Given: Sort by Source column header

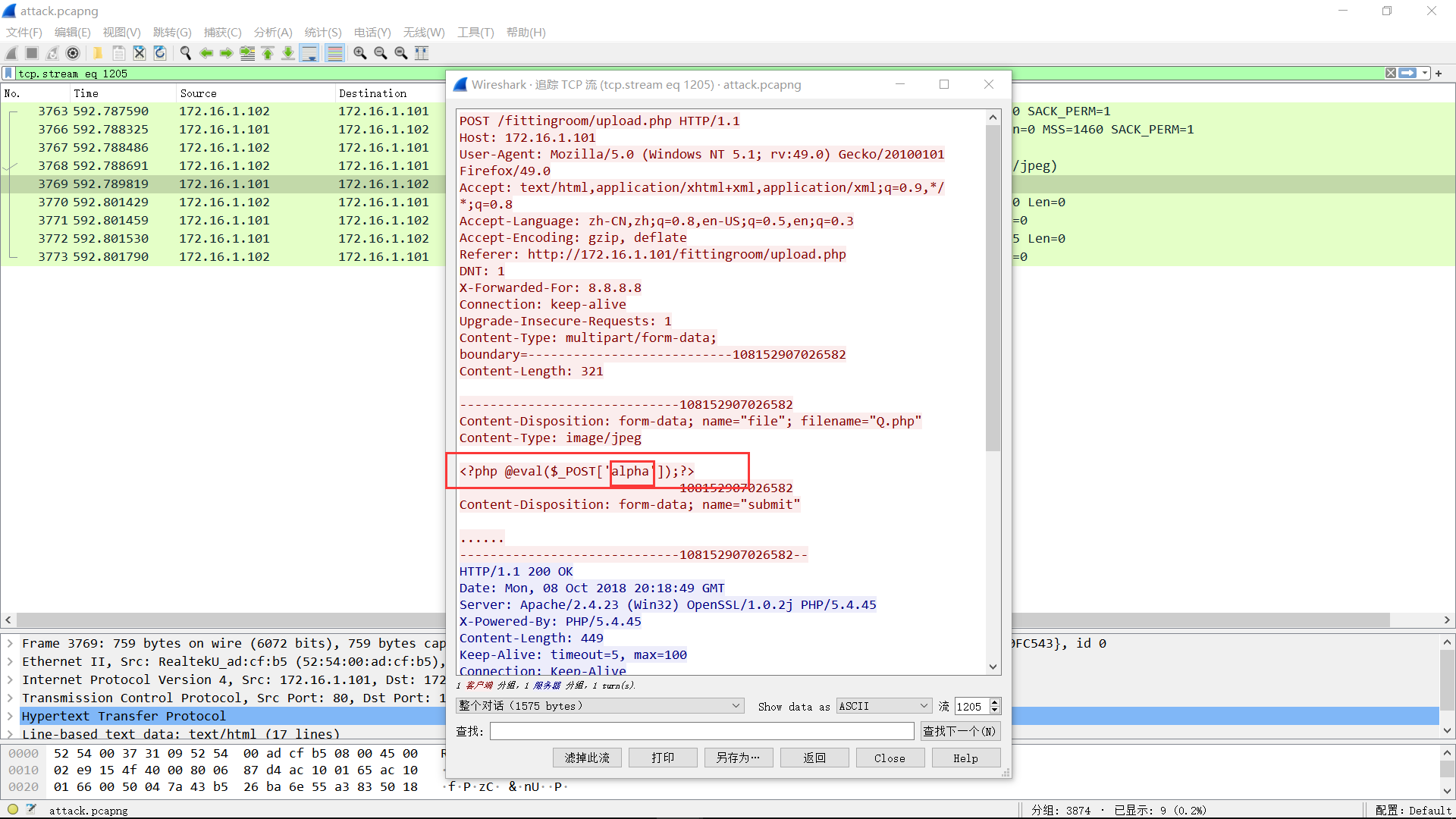Looking at the screenshot, I should tap(255, 93).
